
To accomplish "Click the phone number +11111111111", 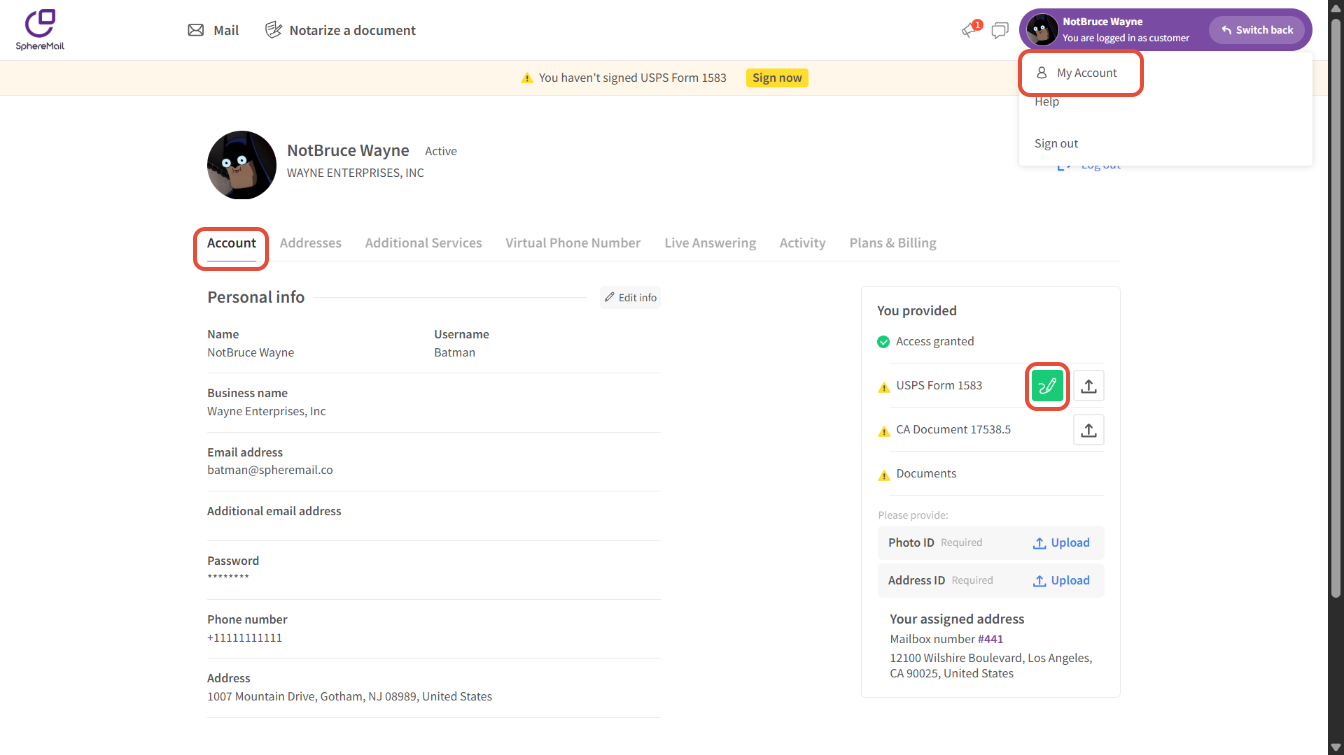I will tap(245, 638).
